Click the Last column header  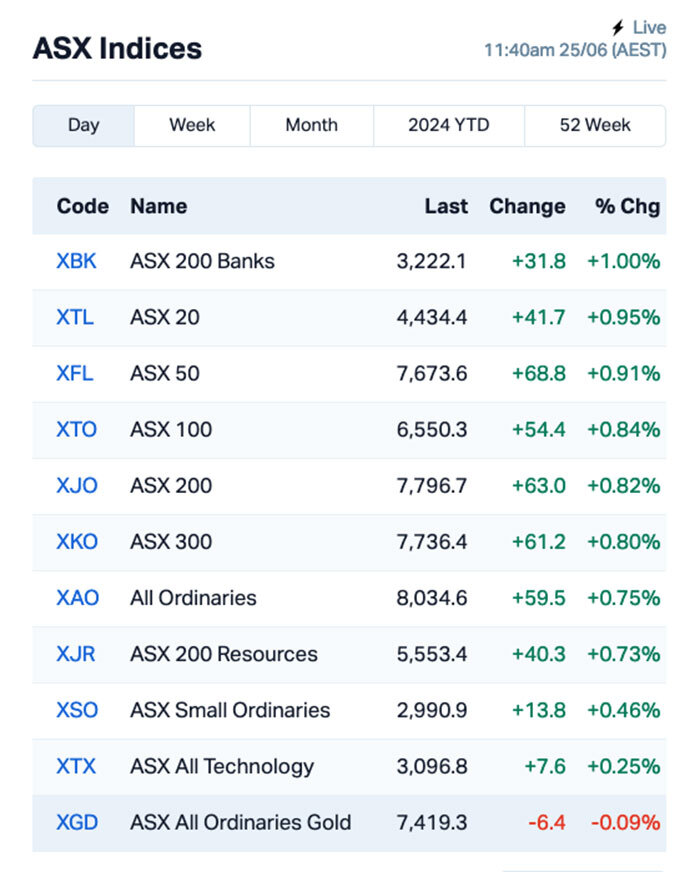446,206
